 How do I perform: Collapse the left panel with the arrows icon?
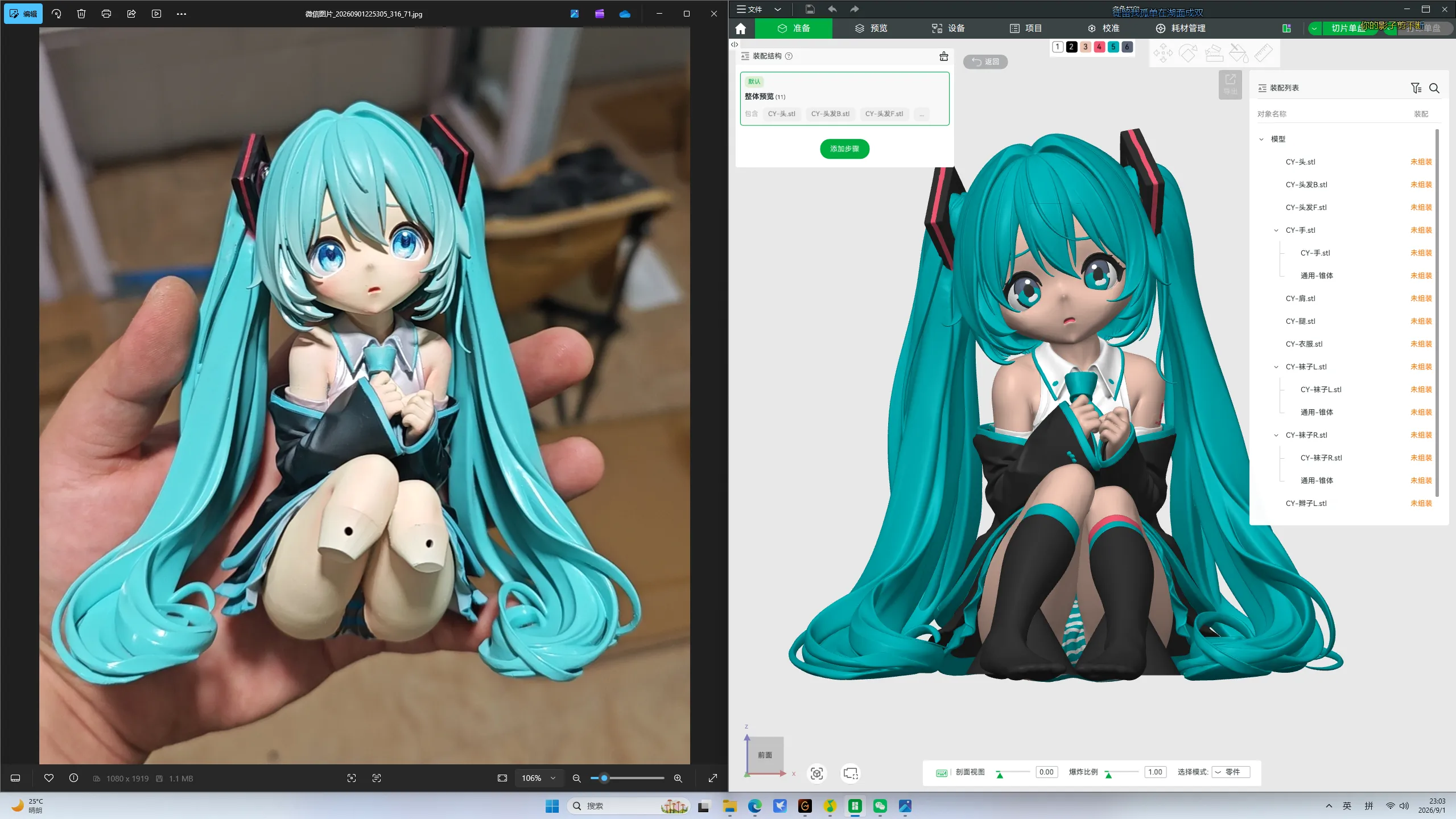pyautogui.click(x=735, y=44)
